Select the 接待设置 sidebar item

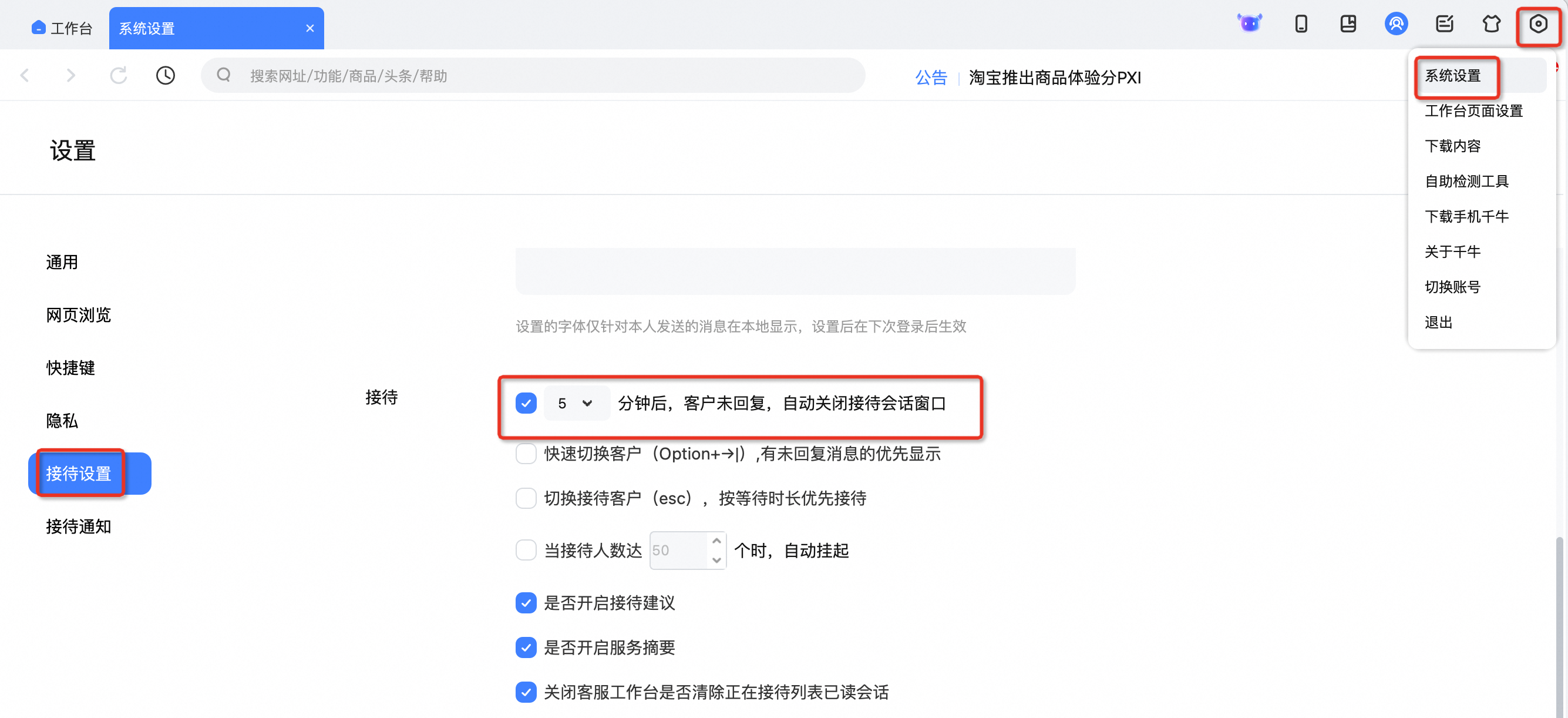(89, 474)
